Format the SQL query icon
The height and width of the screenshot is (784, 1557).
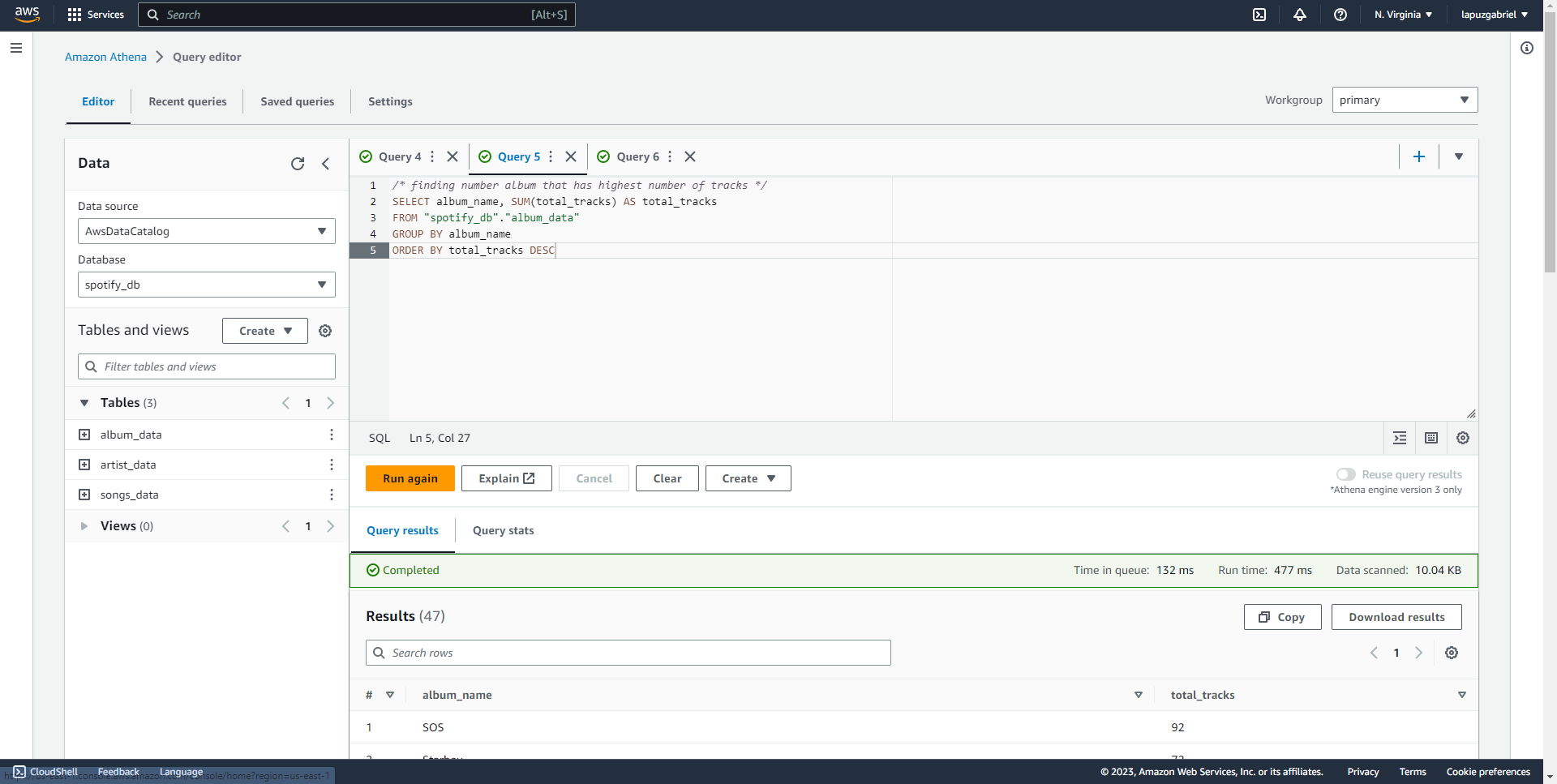[x=1400, y=438]
